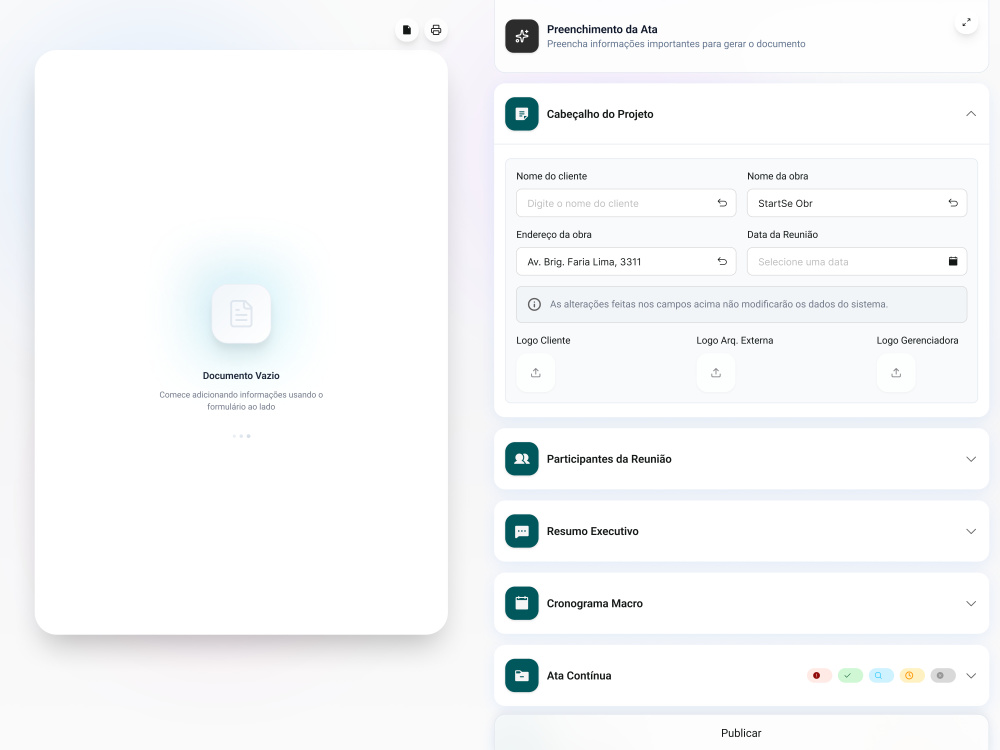1000x750 pixels.
Task: Click the expand fullscreen arrows icon
Action: click(x=966, y=22)
